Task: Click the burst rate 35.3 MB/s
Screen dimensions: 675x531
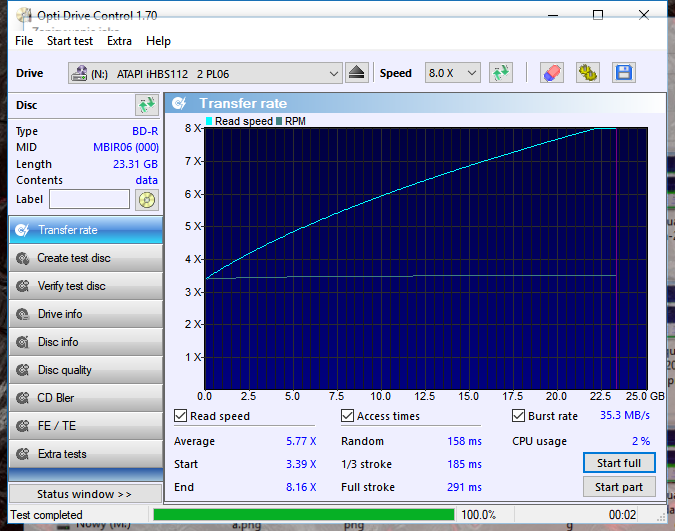Action: pos(625,415)
